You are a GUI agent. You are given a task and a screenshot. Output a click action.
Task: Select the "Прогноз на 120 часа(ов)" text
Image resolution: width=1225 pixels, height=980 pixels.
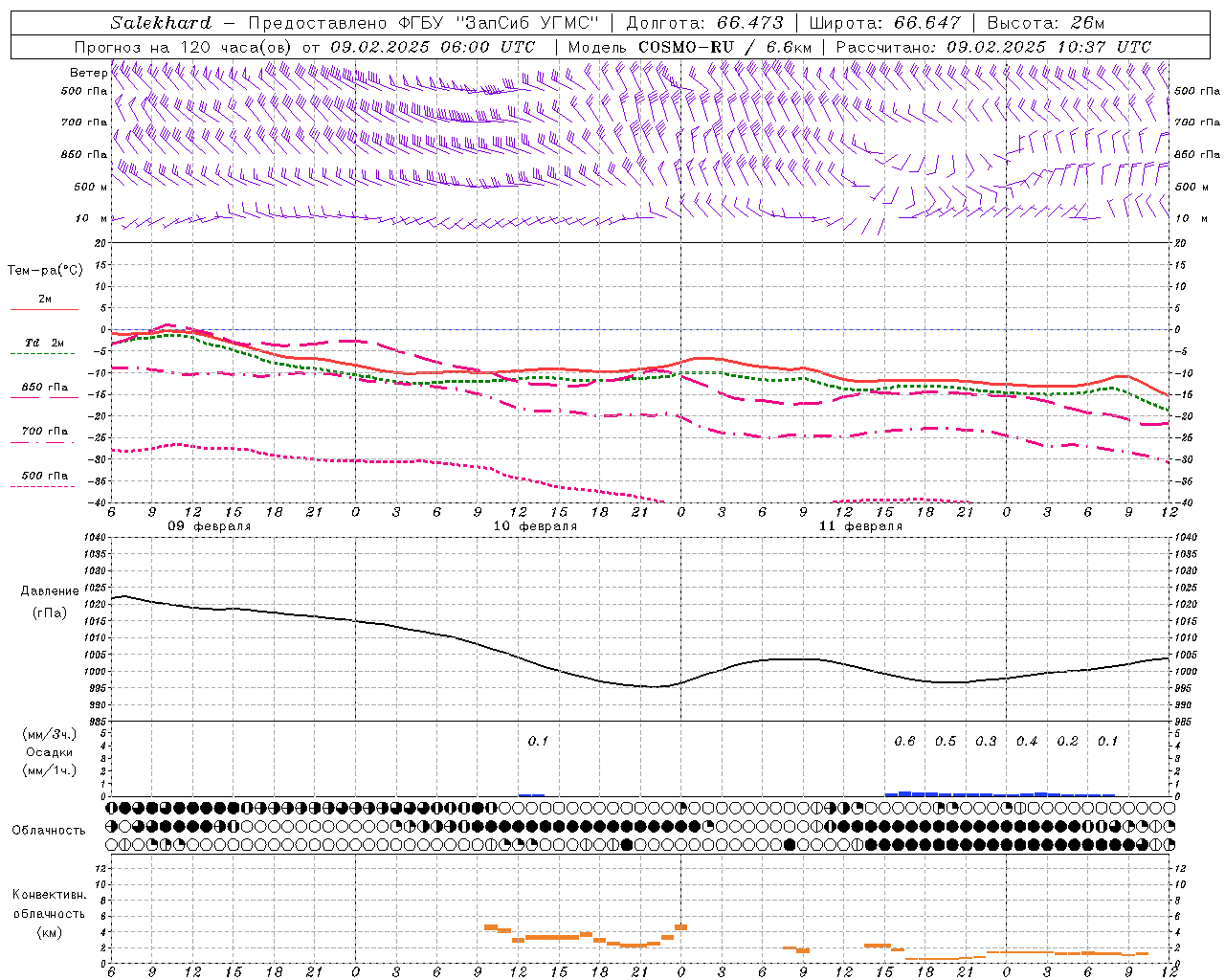[185, 47]
